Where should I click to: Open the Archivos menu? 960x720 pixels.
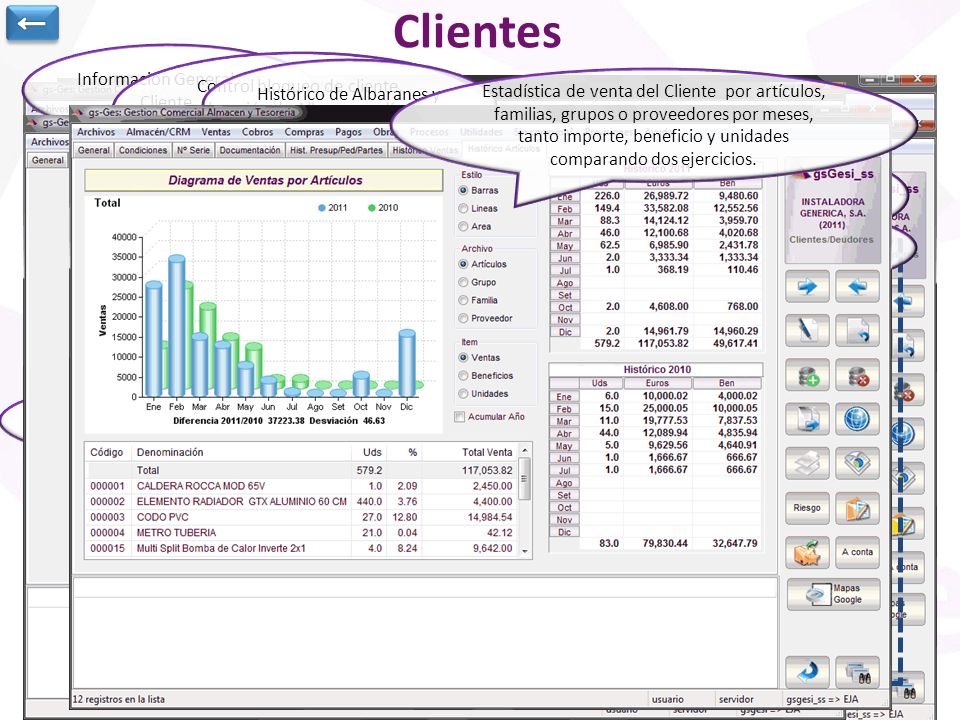point(96,132)
